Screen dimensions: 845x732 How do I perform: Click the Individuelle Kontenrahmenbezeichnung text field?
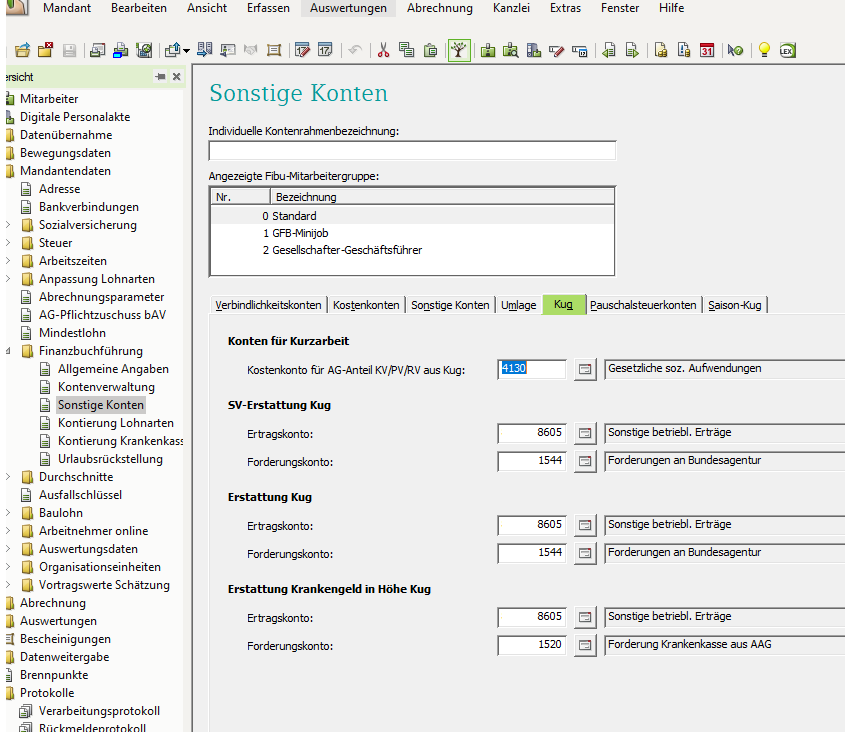pos(412,151)
